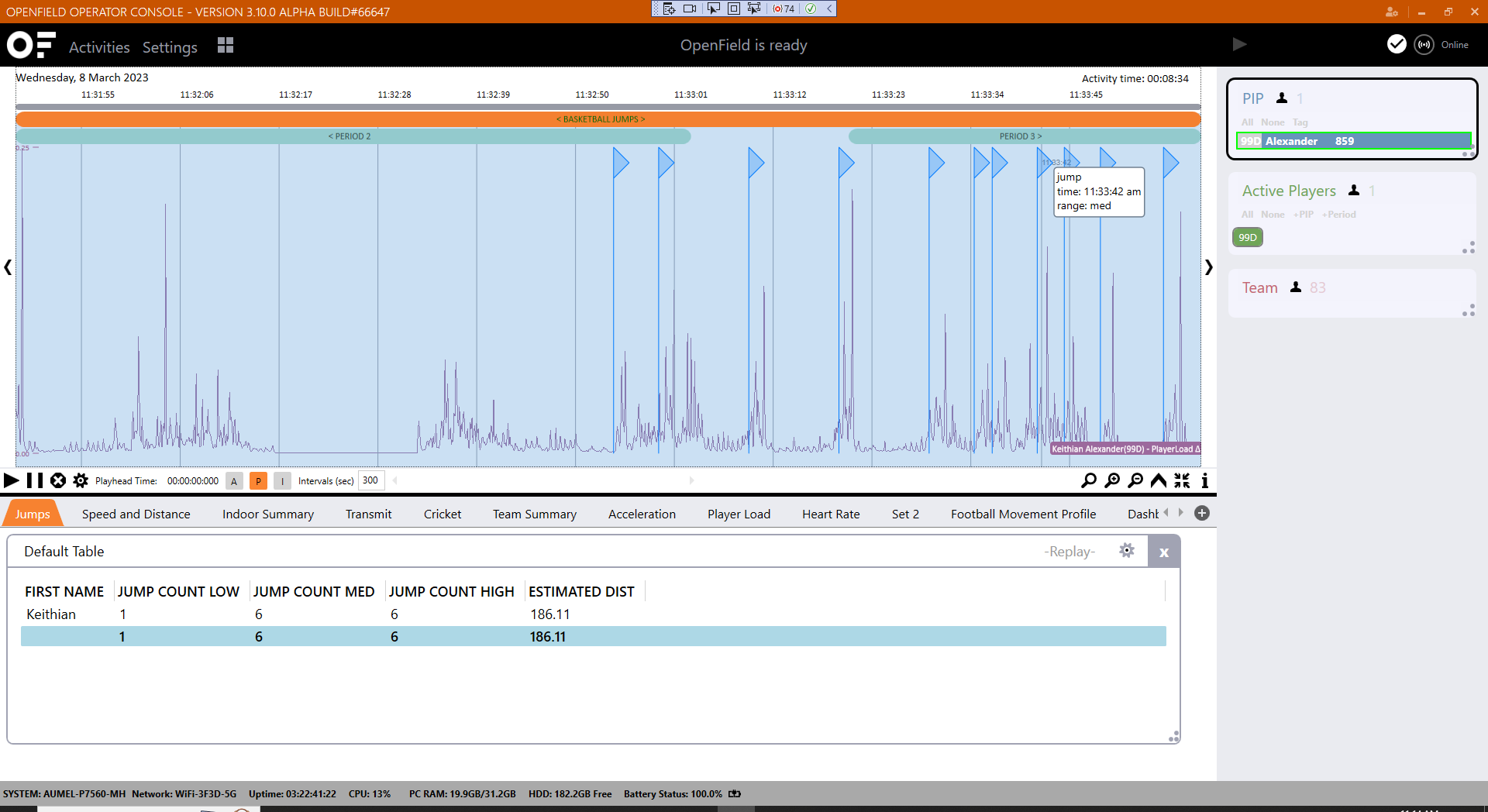The image size is (1488, 812).
Task: Add a new tab with plus icon
Action: click(x=1202, y=513)
